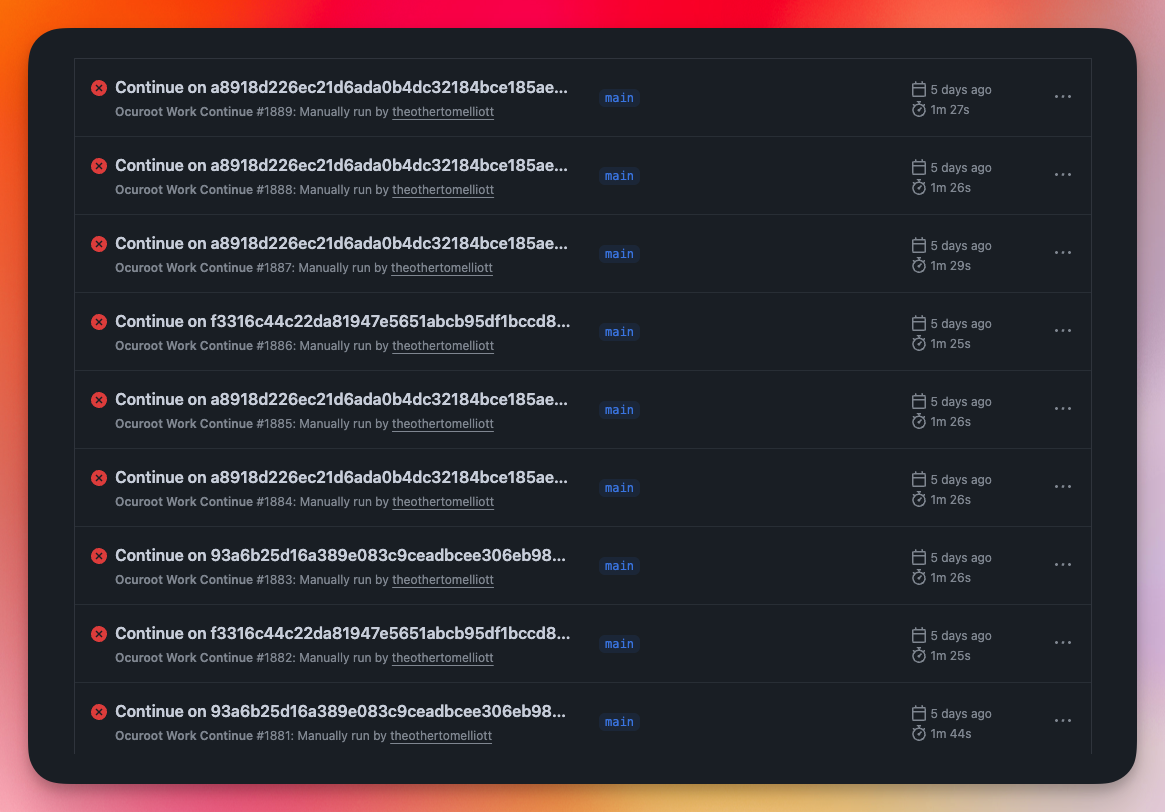Image resolution: width=1165 pixels, height=812 pixels.
Task: Open the options menu for run #1881
Action: (x=1062, y=720)
